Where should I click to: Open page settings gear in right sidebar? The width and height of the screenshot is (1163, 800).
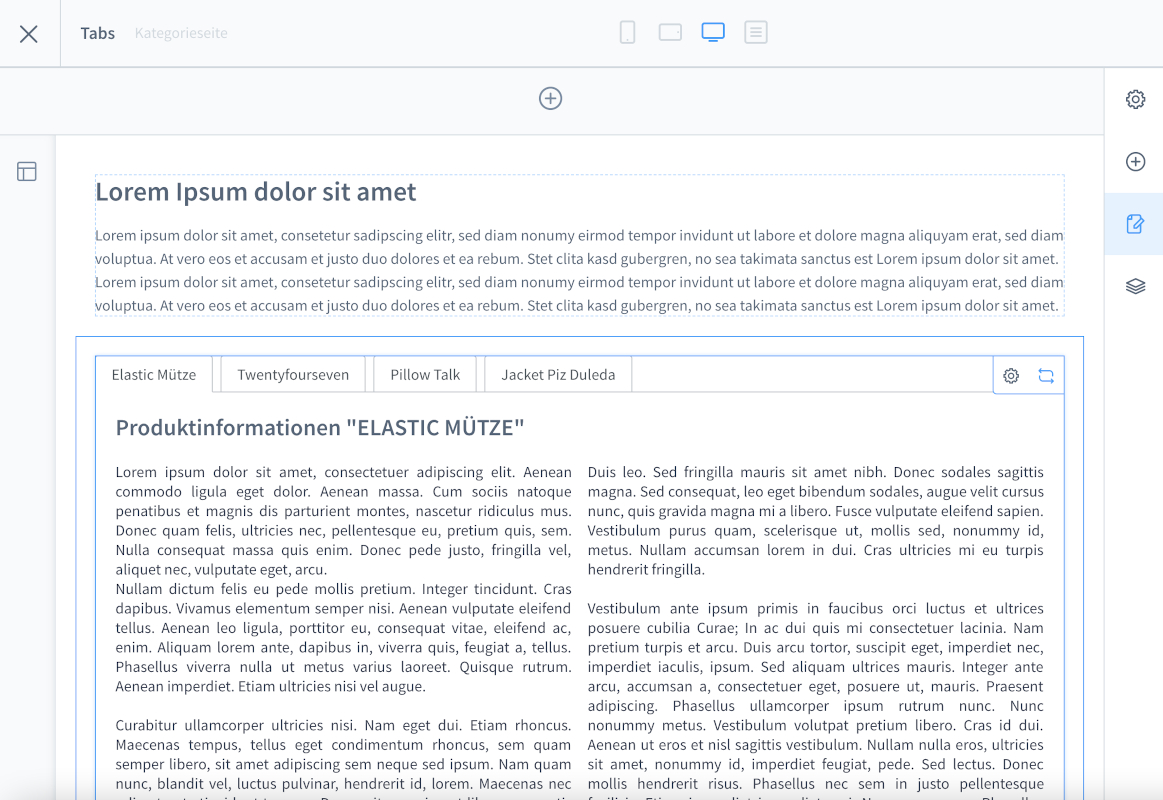1135,99
